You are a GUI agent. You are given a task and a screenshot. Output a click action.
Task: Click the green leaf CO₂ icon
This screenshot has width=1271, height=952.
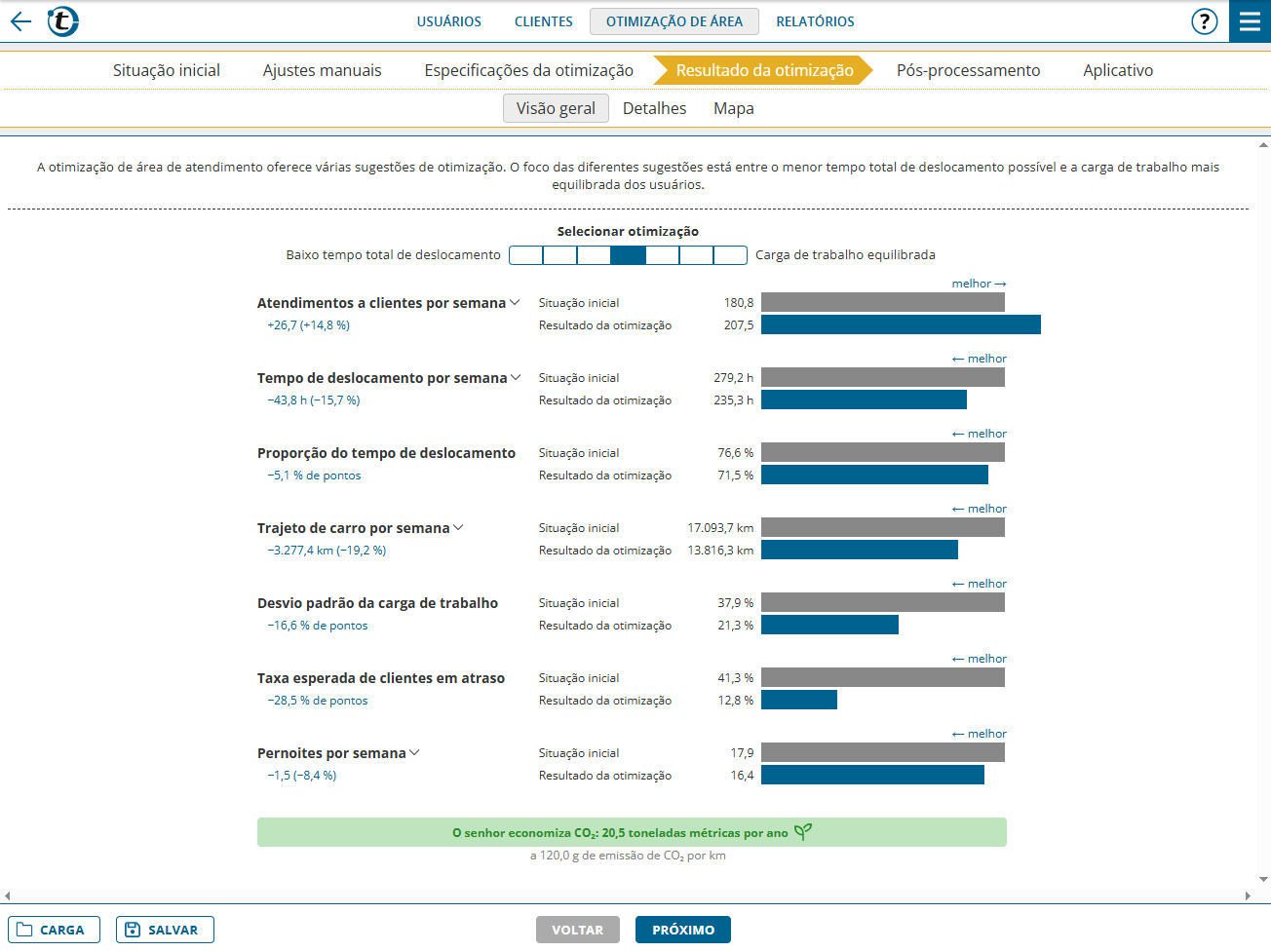tap(802, 832)
